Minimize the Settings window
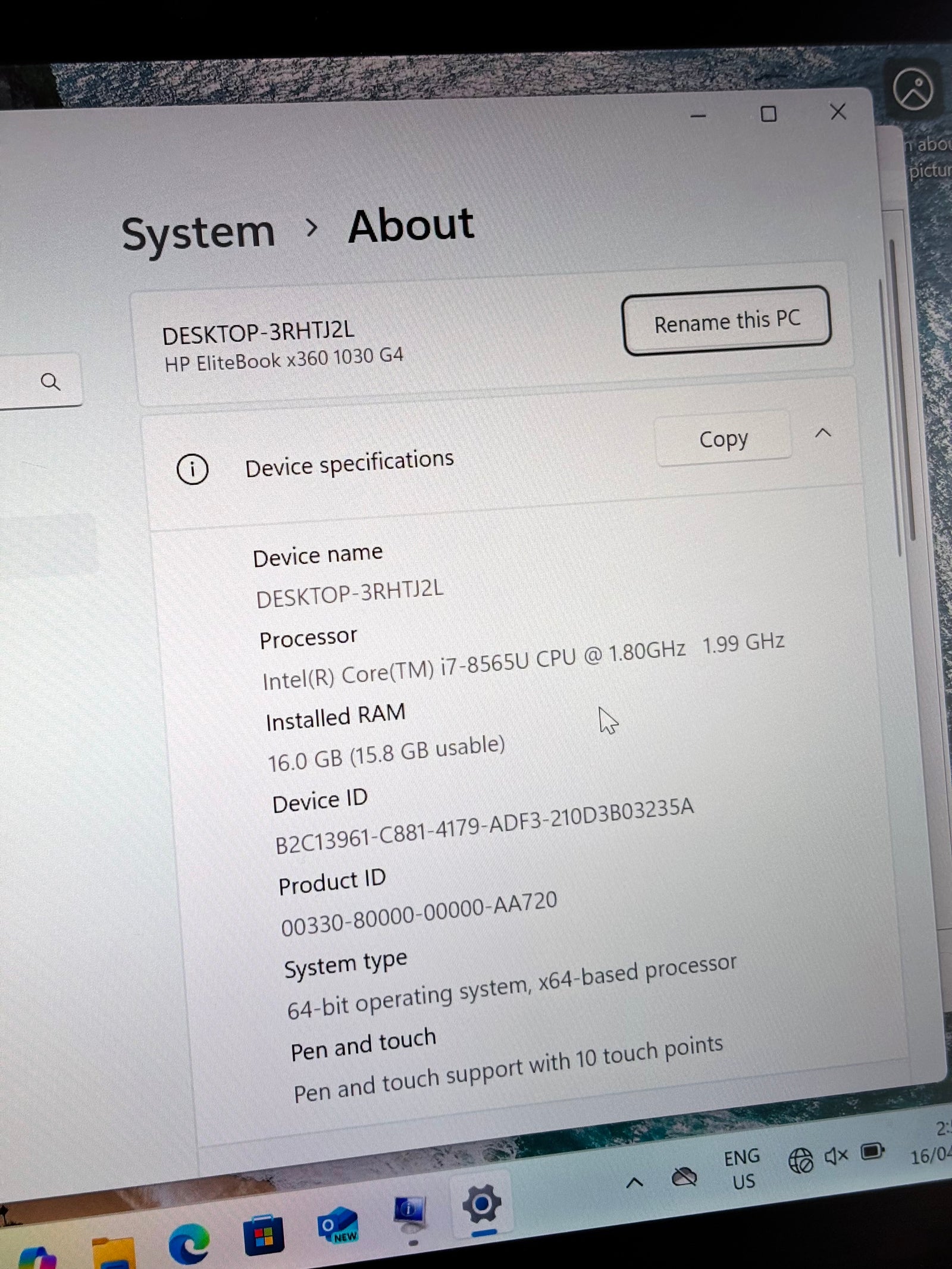Viewport: 952px width, 1269px height. [x=699, y=116]
